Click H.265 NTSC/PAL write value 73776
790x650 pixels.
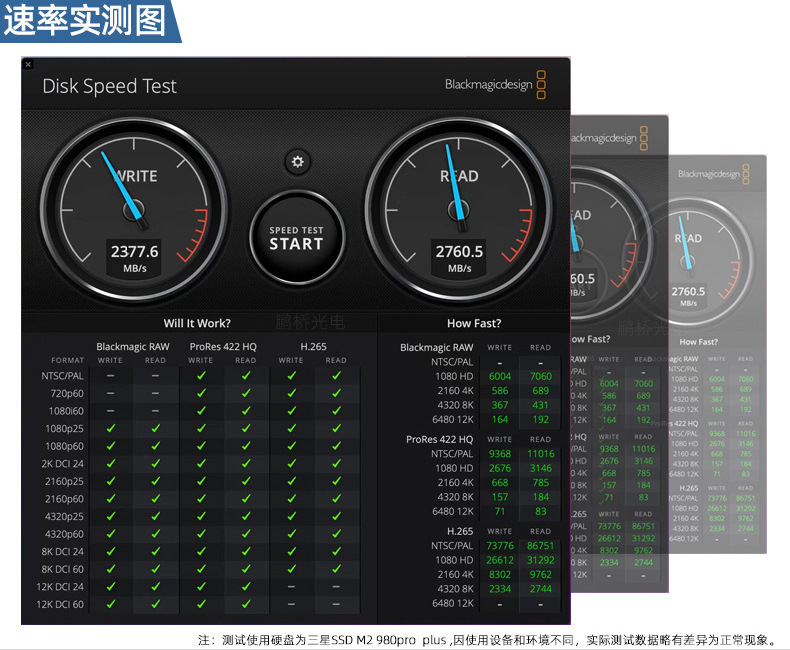tap(500, 546)
